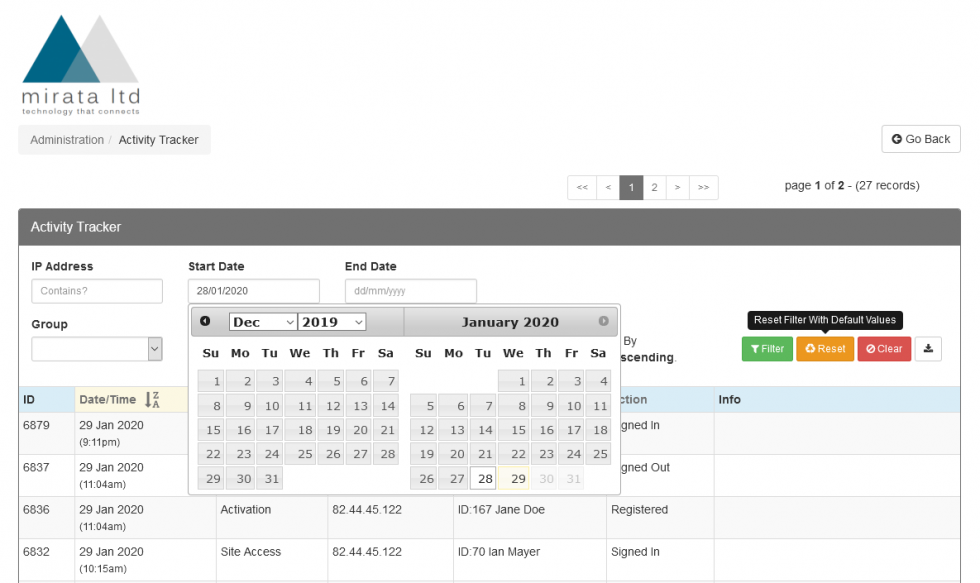This screenshot has height=583, width=980.
Task: Jump to the first page of results
Action: [582, 188]
